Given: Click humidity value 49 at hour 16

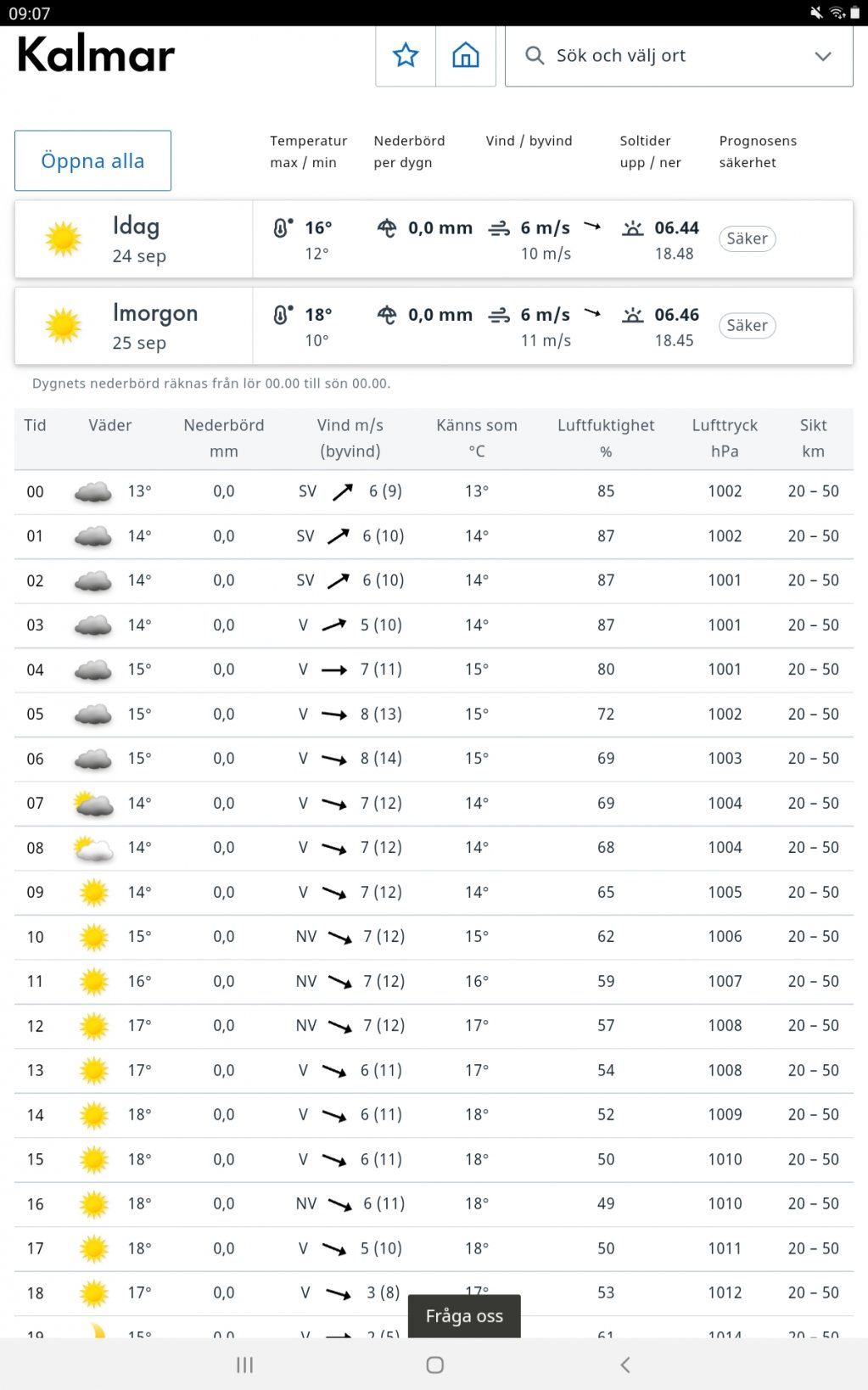Looking at the screenshot, I should point(606,1204).
